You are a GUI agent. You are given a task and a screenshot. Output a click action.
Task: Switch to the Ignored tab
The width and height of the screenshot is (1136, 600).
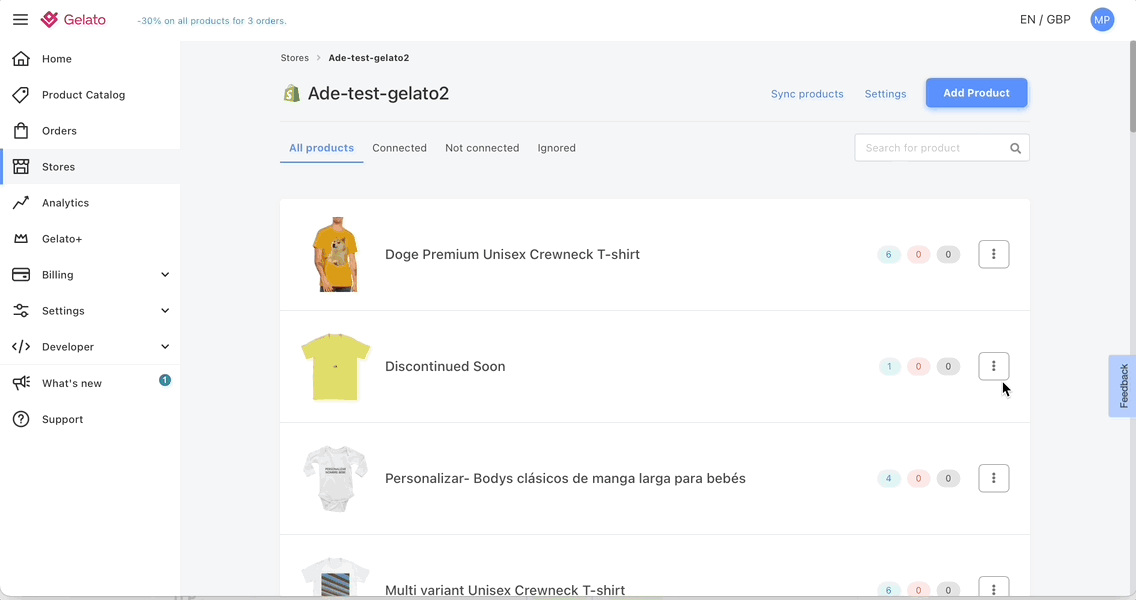[556, 148]
